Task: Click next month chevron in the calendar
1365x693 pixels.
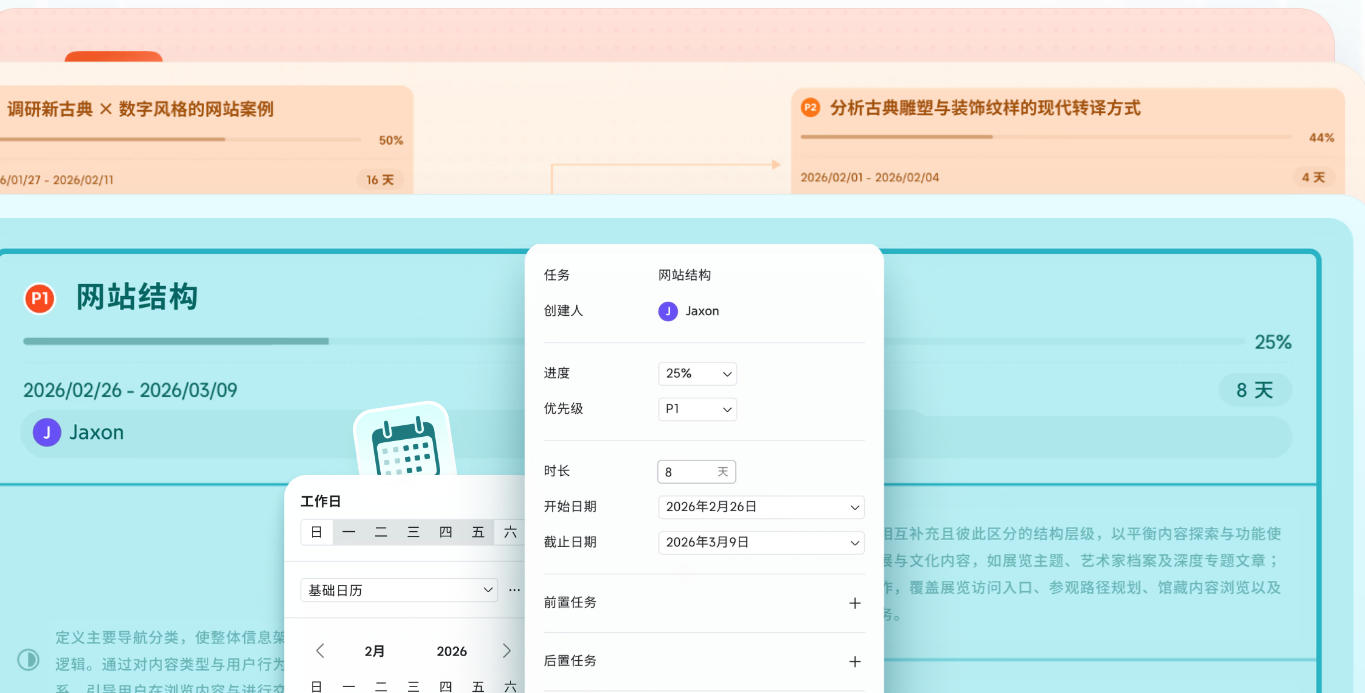Action: 509,650
